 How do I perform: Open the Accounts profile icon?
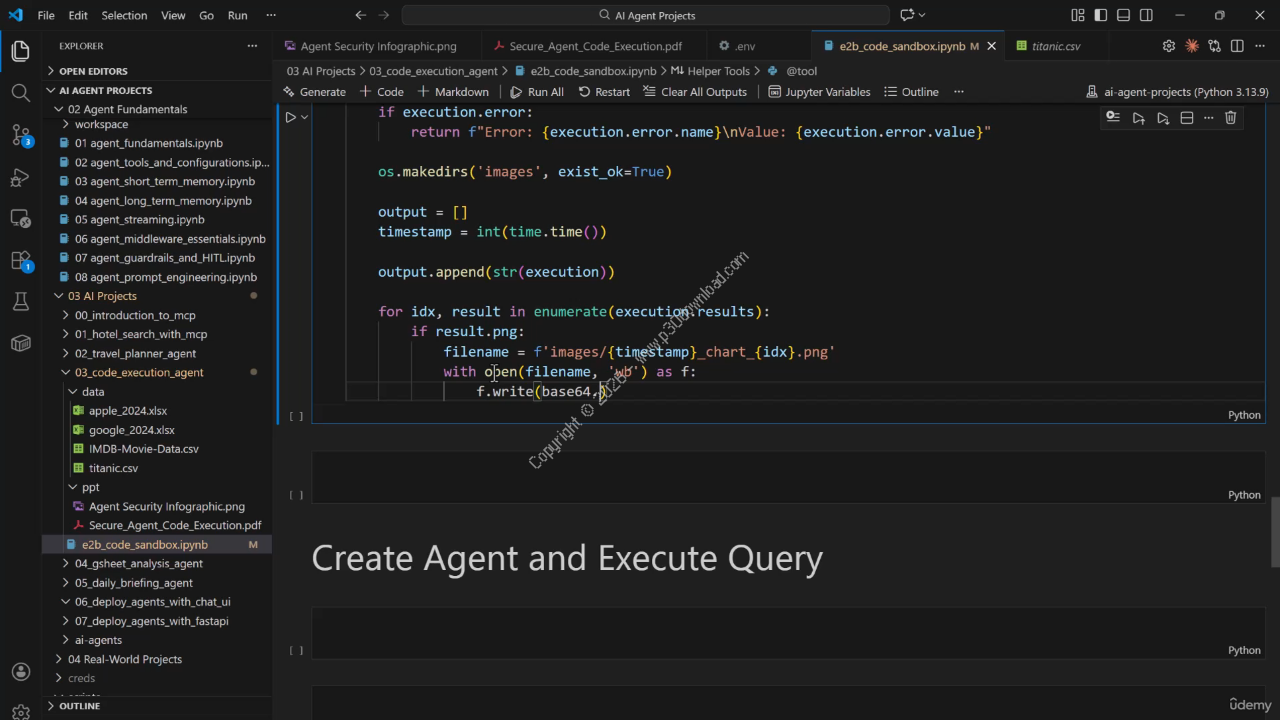tap(20, 672)
